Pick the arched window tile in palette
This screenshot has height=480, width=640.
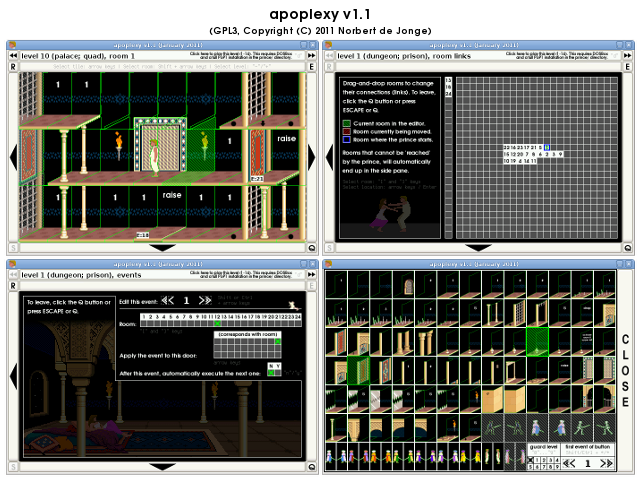403,284
